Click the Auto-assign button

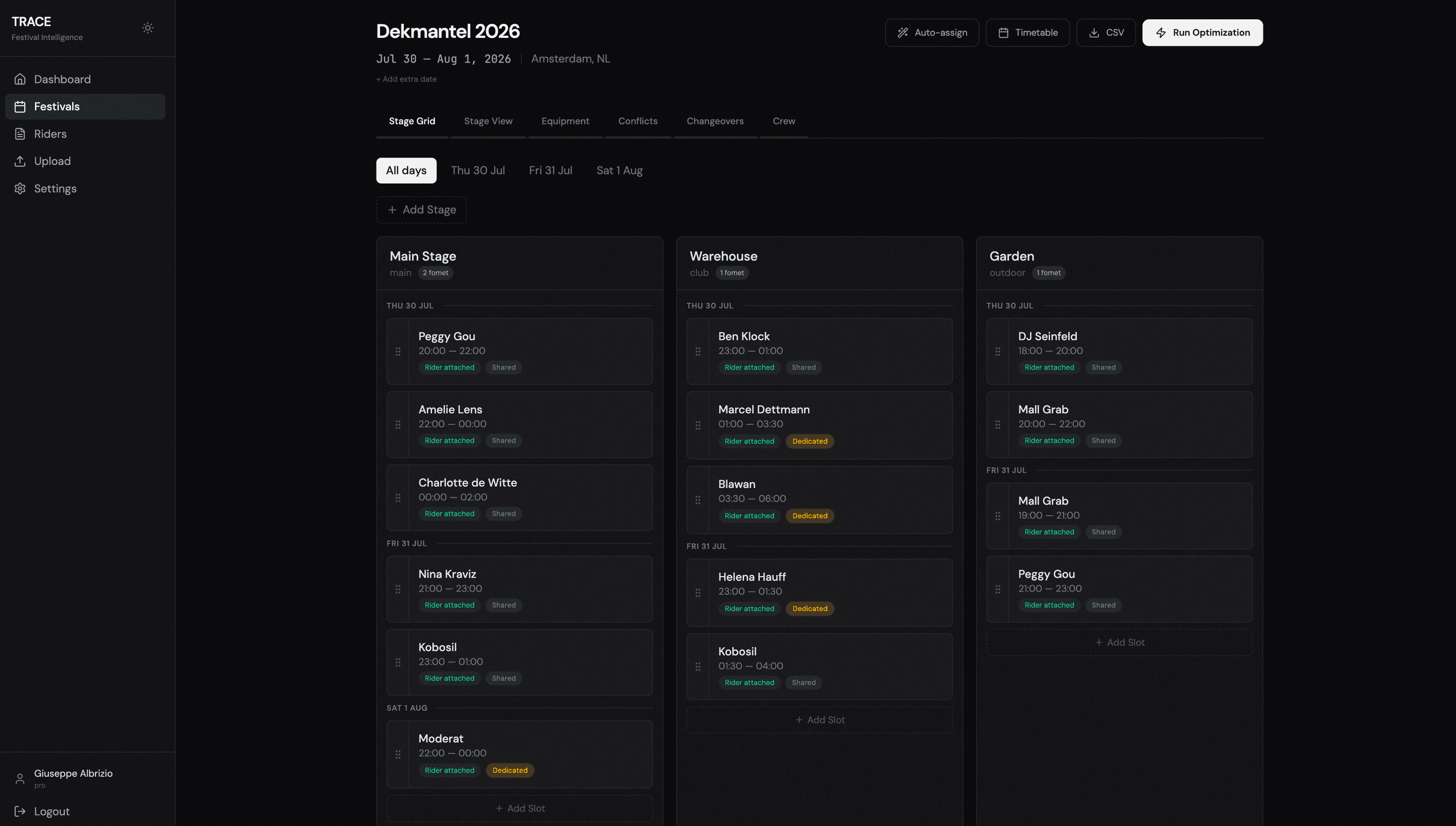(932, 32)
